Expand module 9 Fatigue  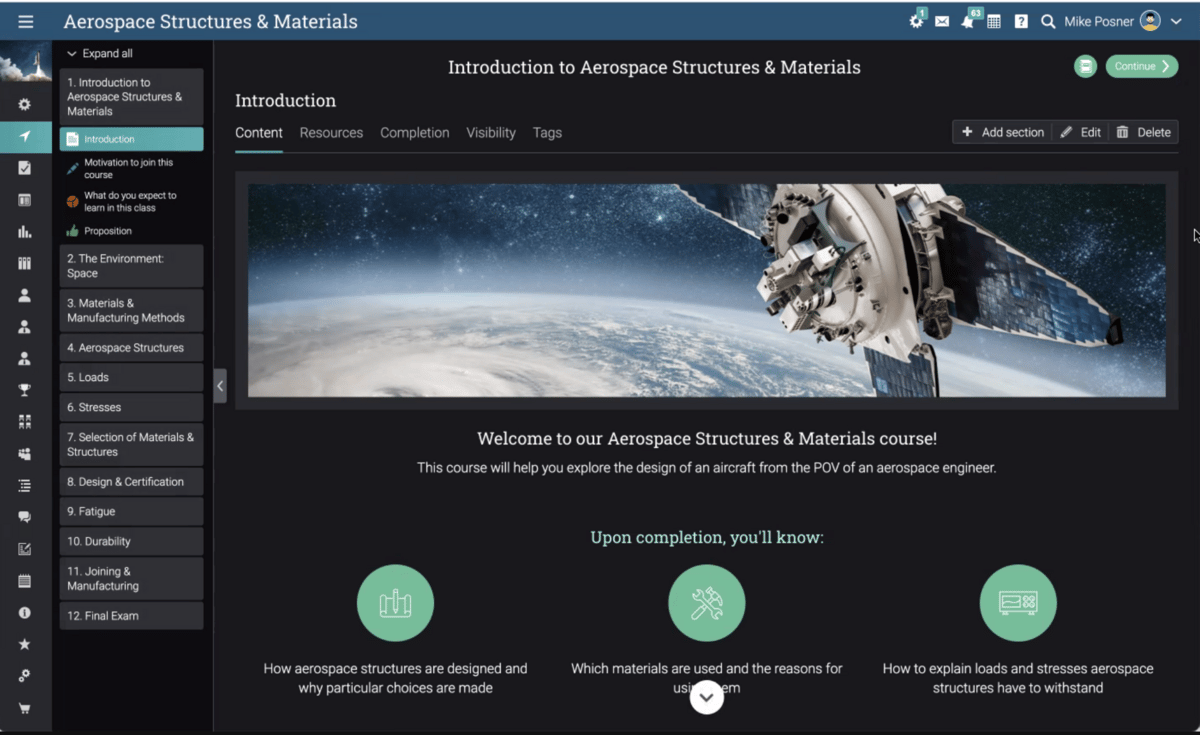131,511
